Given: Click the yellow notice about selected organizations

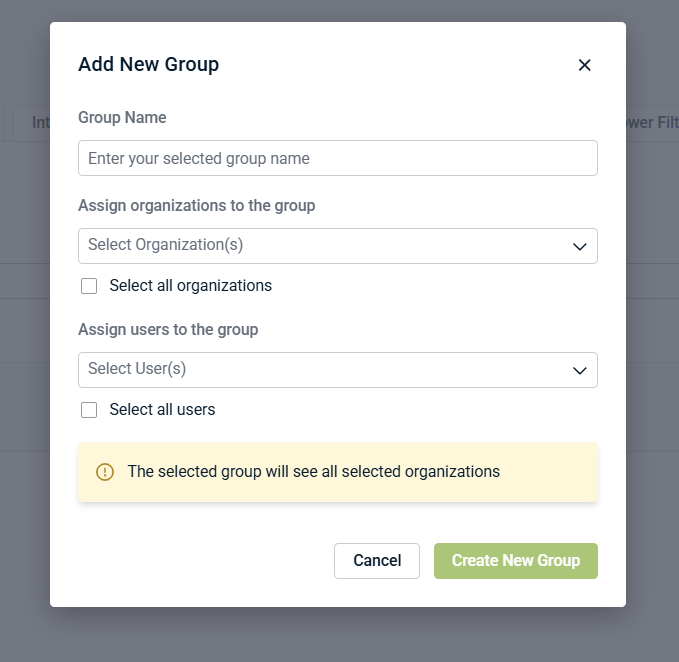Looking at the screenshot, I should click(x=338, y=472).
